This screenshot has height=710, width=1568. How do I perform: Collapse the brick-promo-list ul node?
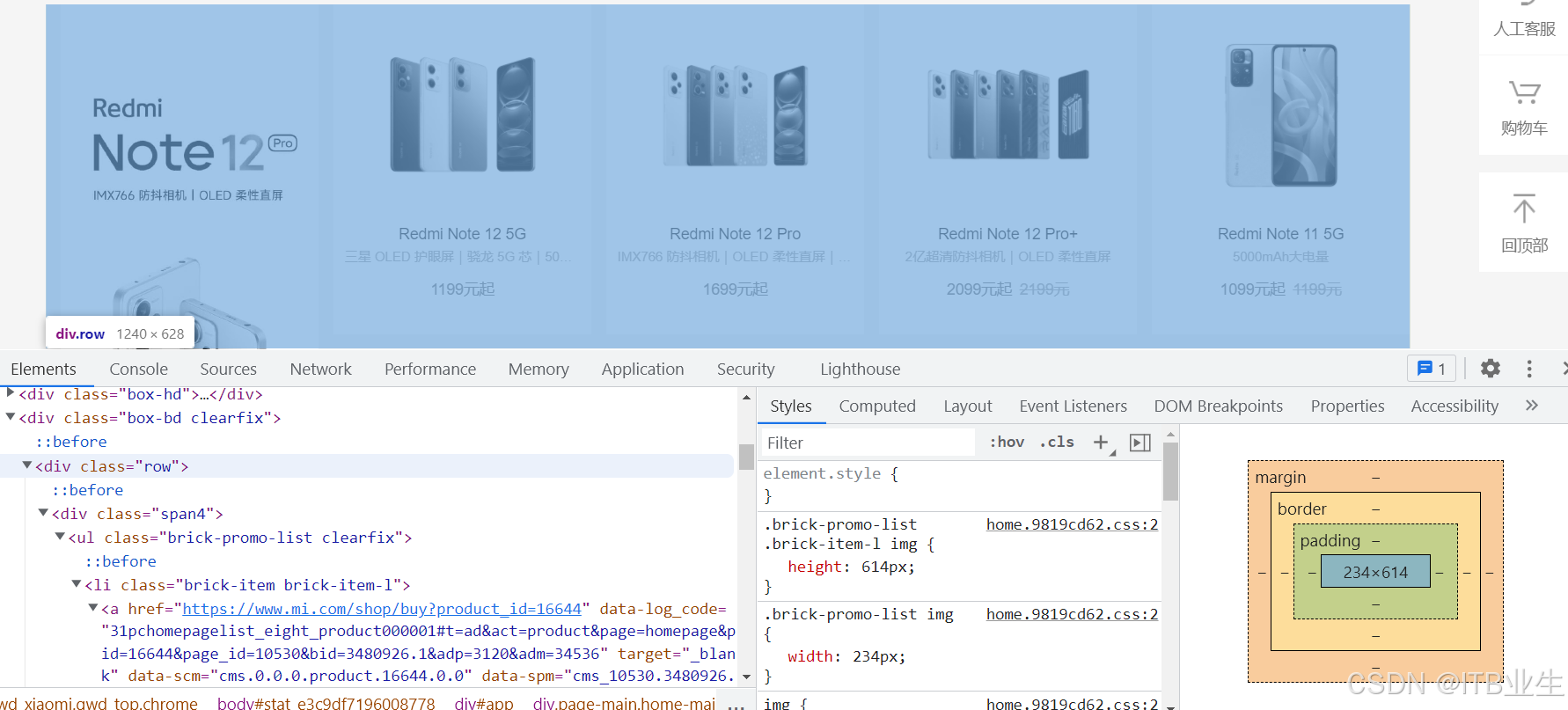[60, 537]
